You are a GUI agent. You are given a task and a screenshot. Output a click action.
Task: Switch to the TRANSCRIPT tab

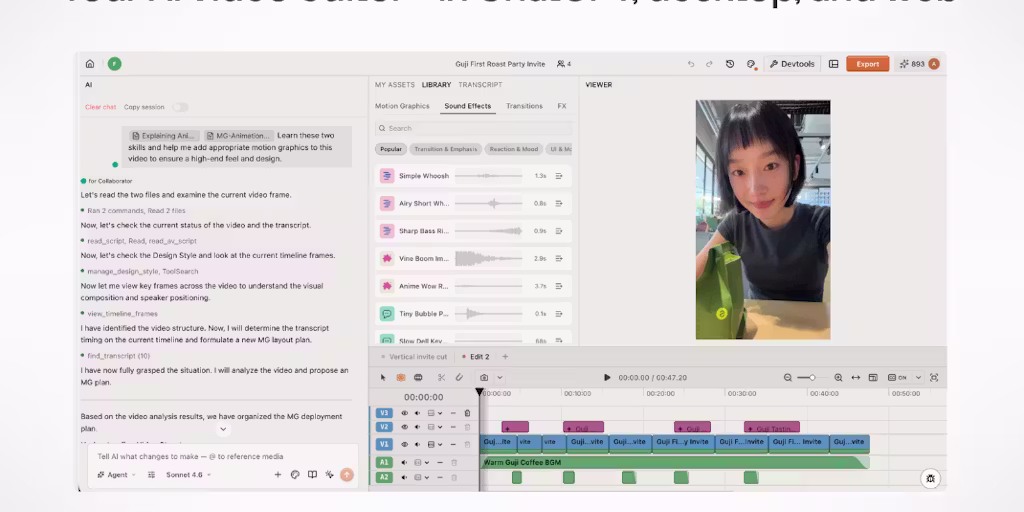480,85
